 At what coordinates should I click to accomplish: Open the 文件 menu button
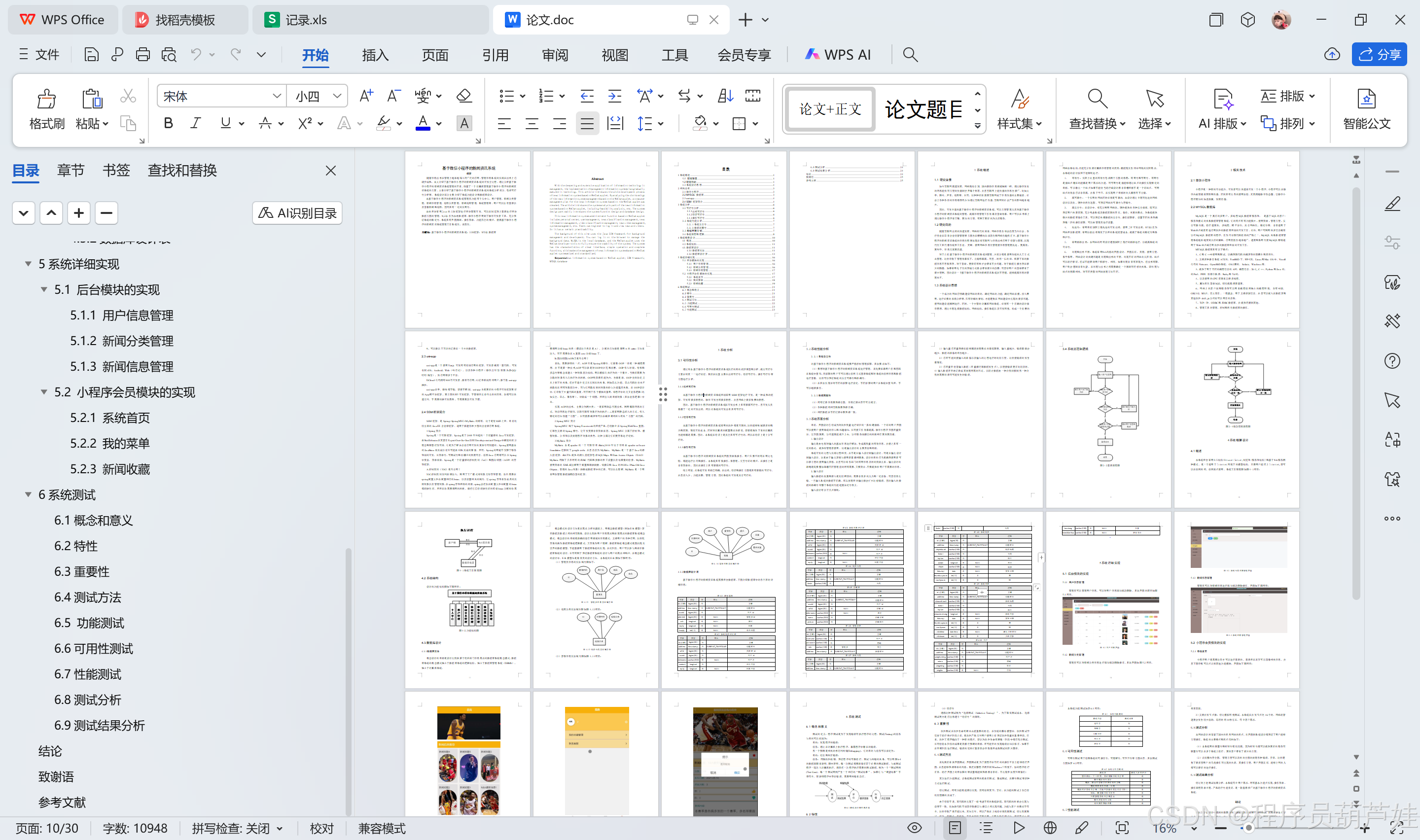[38, 54]
